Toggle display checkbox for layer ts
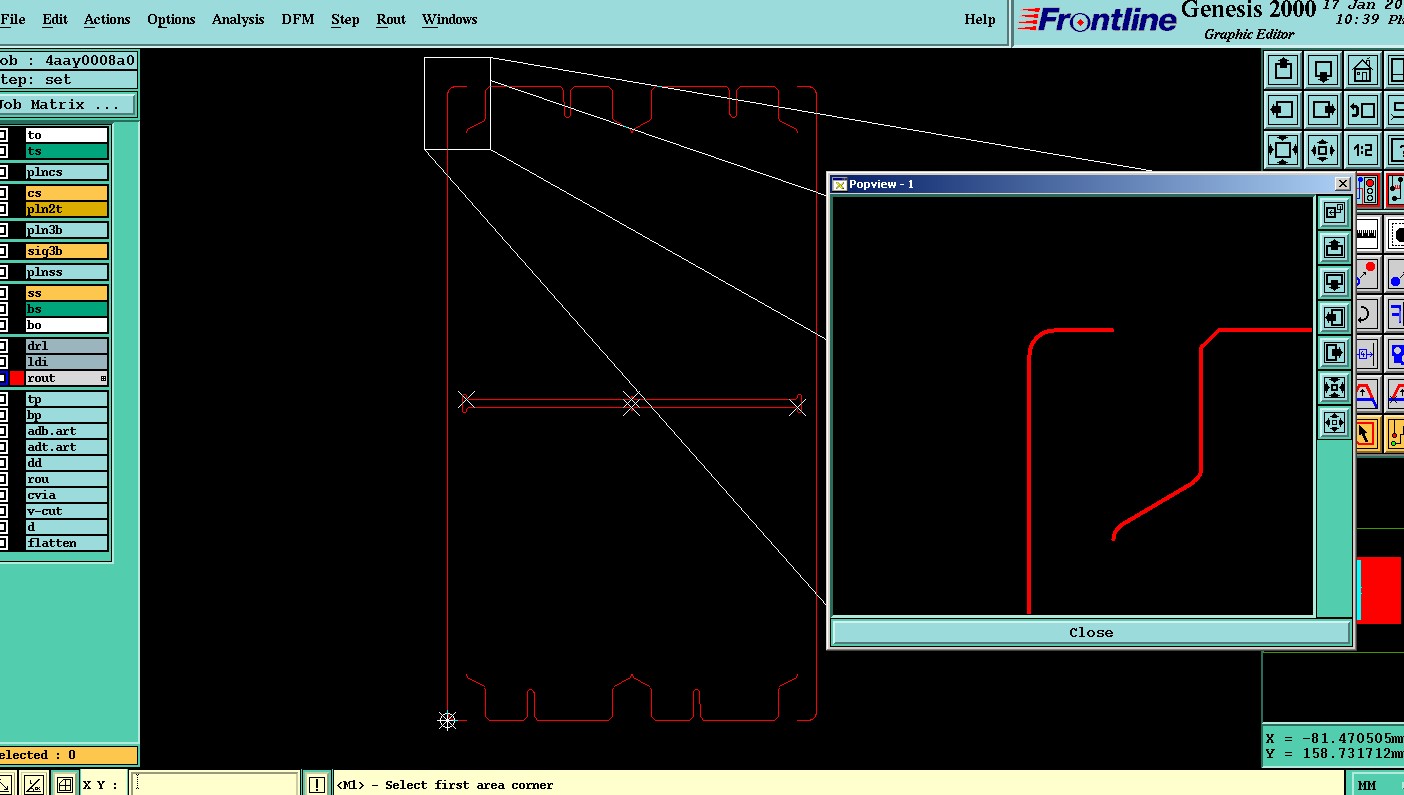1404x795 pixels. (x=4, y=151)
